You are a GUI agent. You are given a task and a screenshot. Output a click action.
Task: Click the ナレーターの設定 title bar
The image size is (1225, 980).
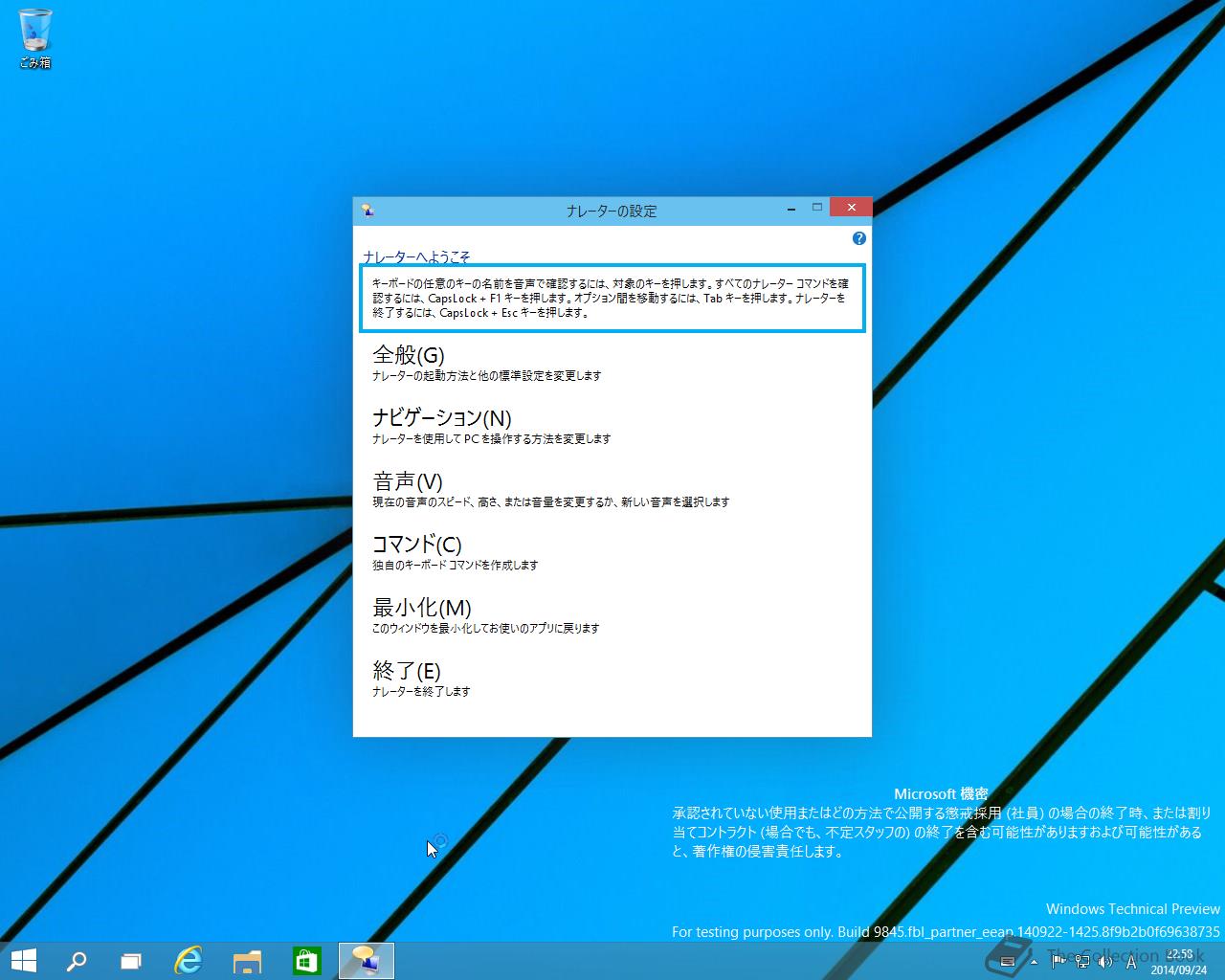pos(612,211)
